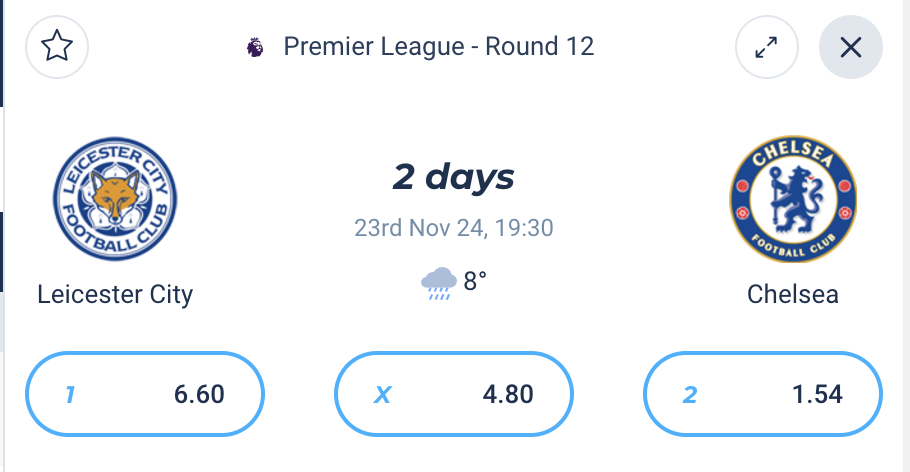
Task: Click the rainy weather cloud icon
Action: tap(439, 283)
